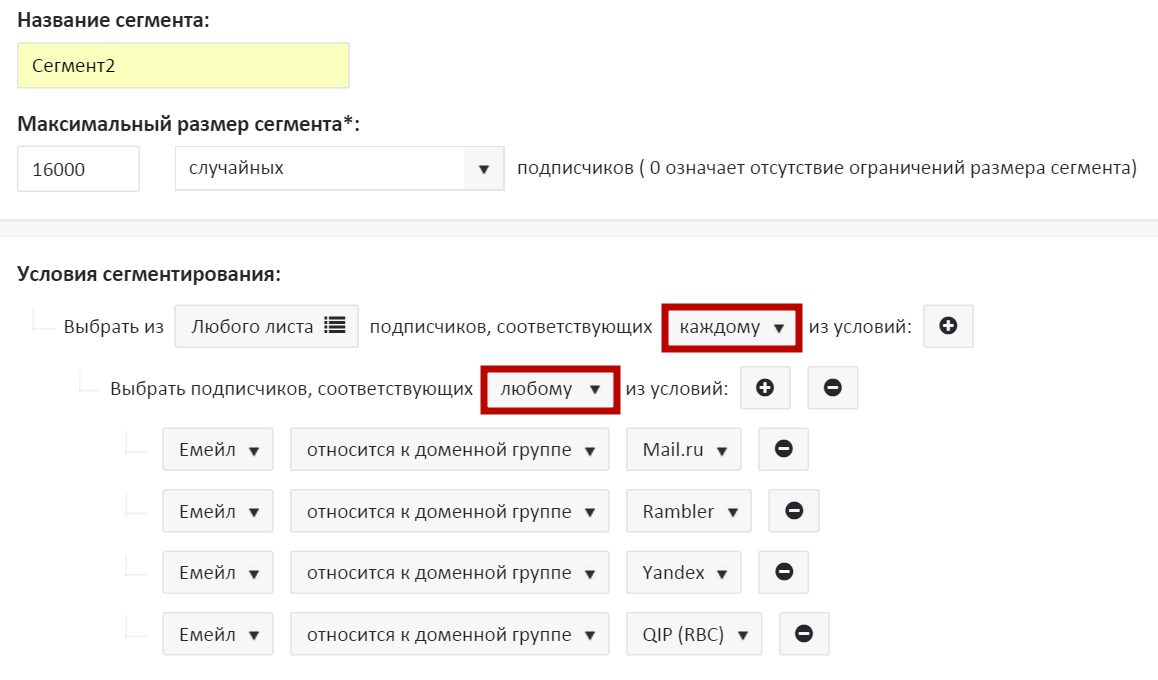Expand the 'любому' match type dropdown
The image size is (1158, 680).
point(551,390)
